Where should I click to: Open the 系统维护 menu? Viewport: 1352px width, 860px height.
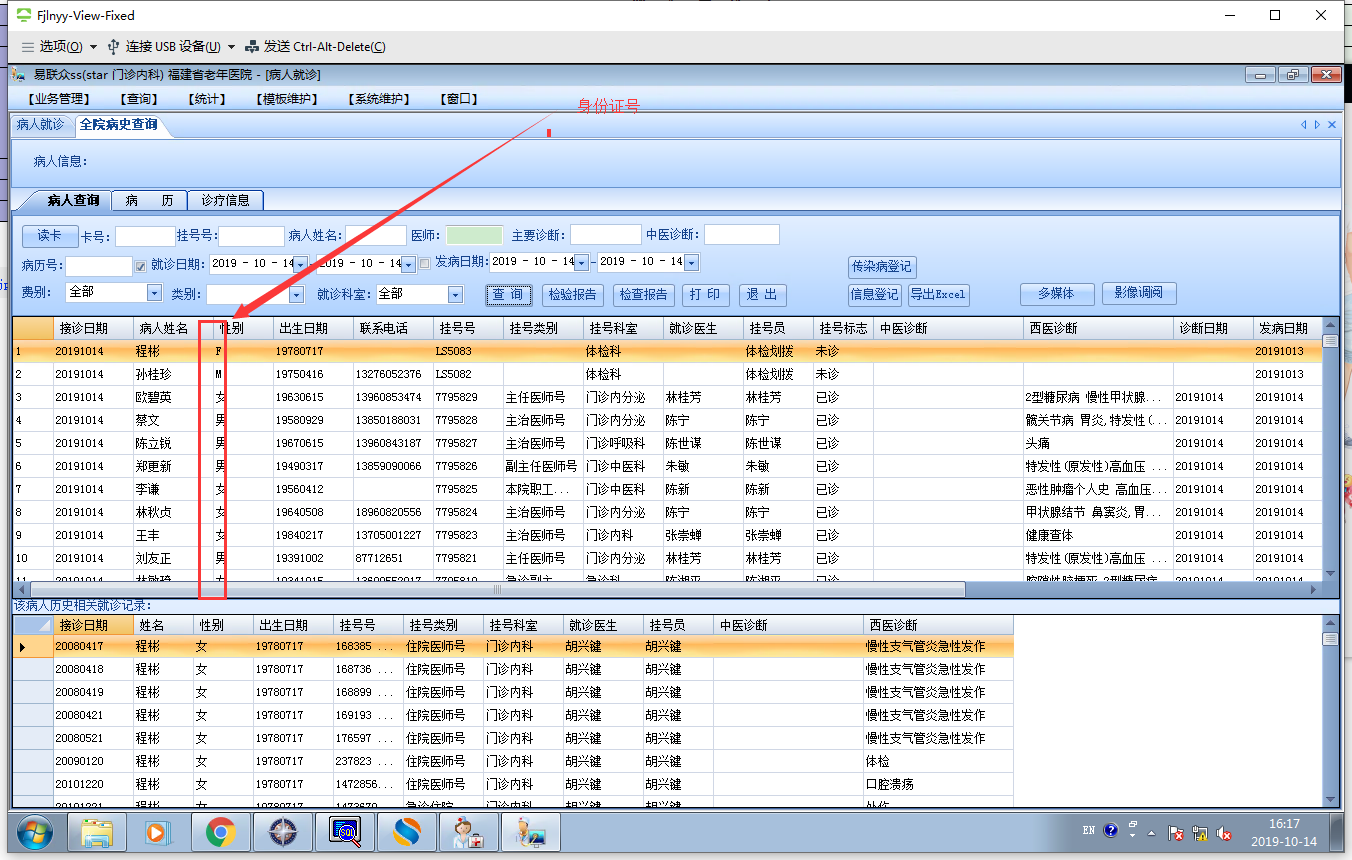coord(379,99)
